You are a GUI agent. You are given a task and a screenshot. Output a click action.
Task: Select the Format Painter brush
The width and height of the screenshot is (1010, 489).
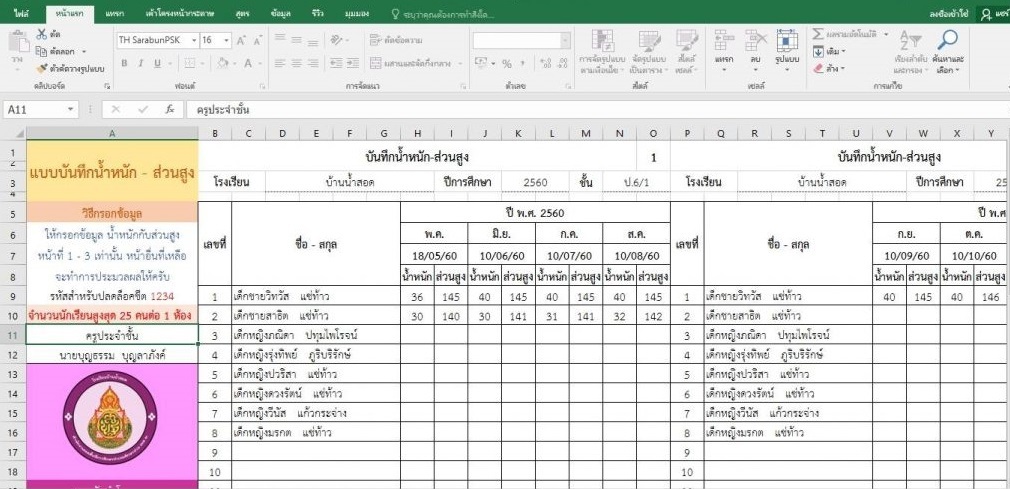[41, 69]
